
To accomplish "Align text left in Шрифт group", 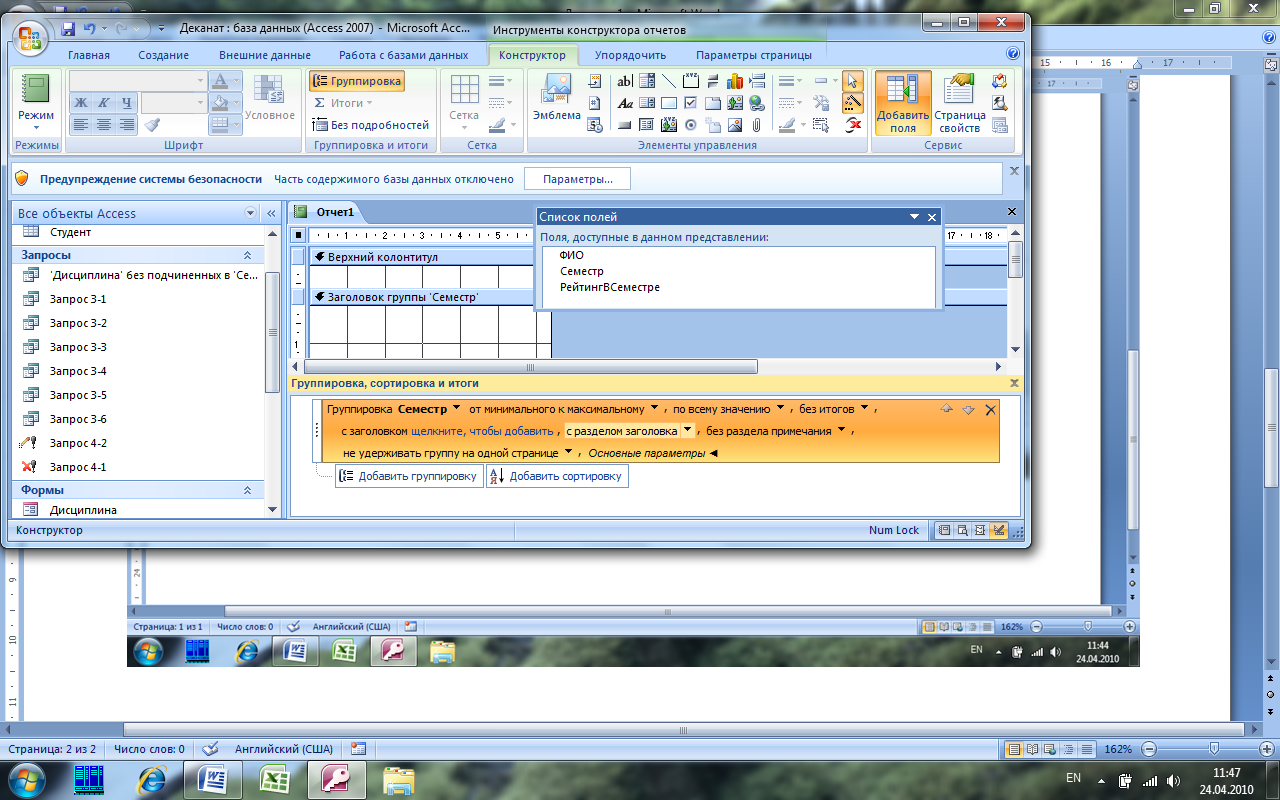I will (80, 125).
